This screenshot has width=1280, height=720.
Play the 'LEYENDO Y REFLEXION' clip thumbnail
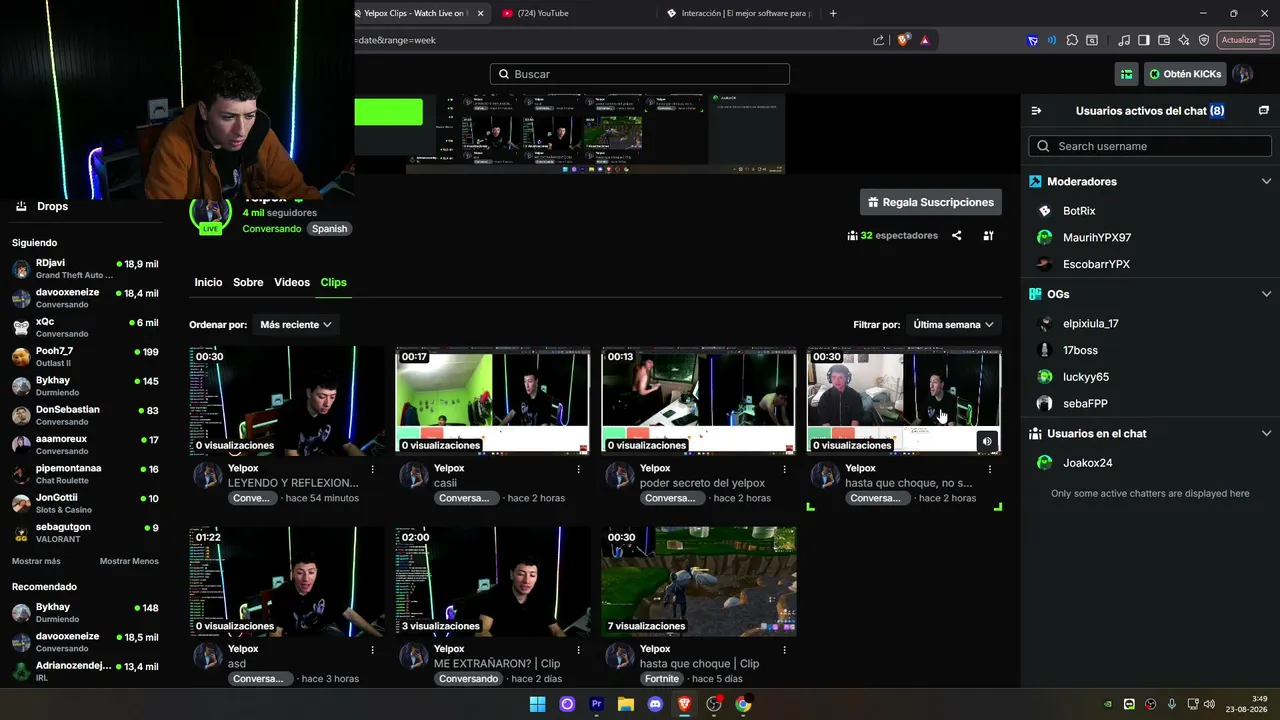pos(287,401)
